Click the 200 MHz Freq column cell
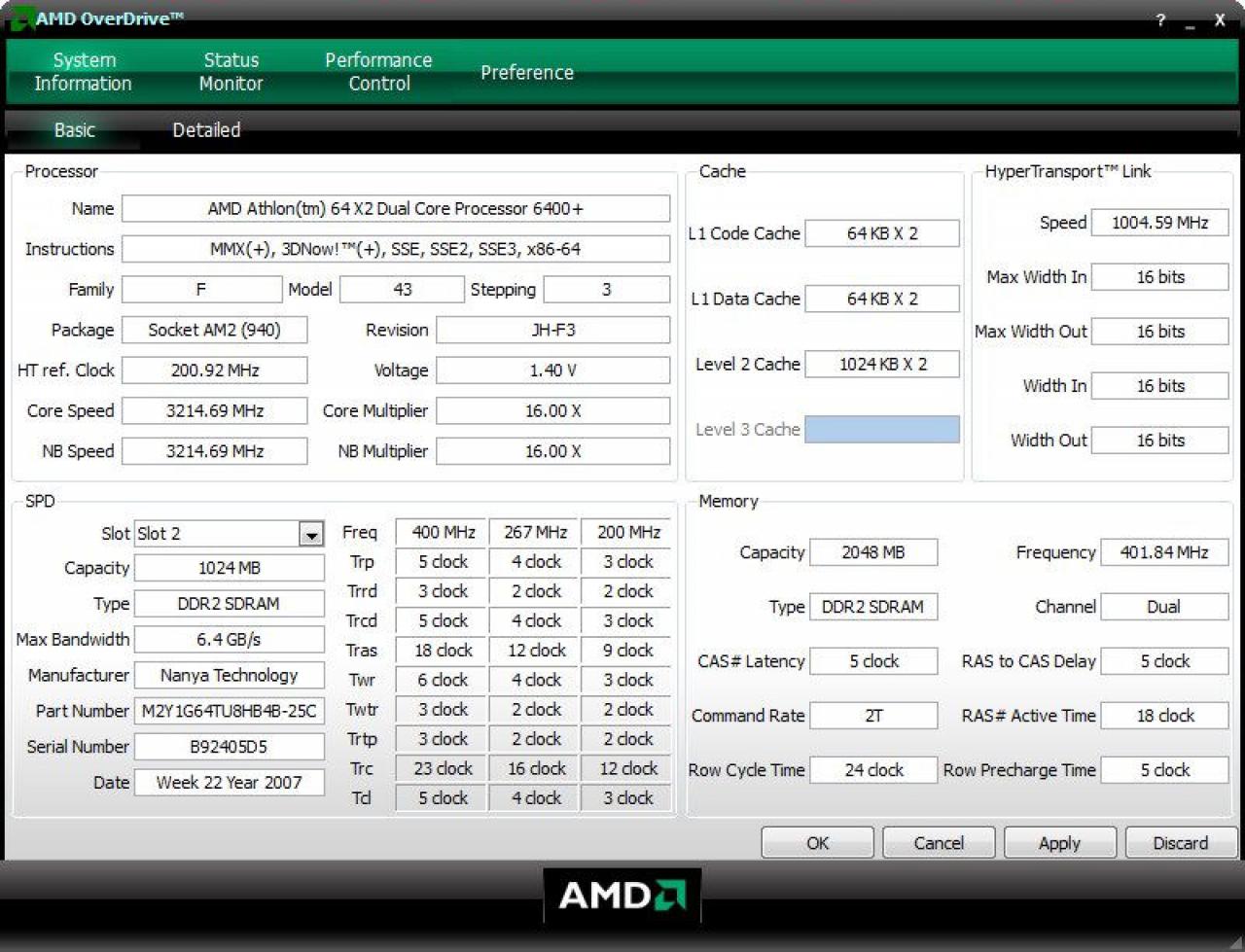The height and width of the screenshot is (952, 1245). 628,533
